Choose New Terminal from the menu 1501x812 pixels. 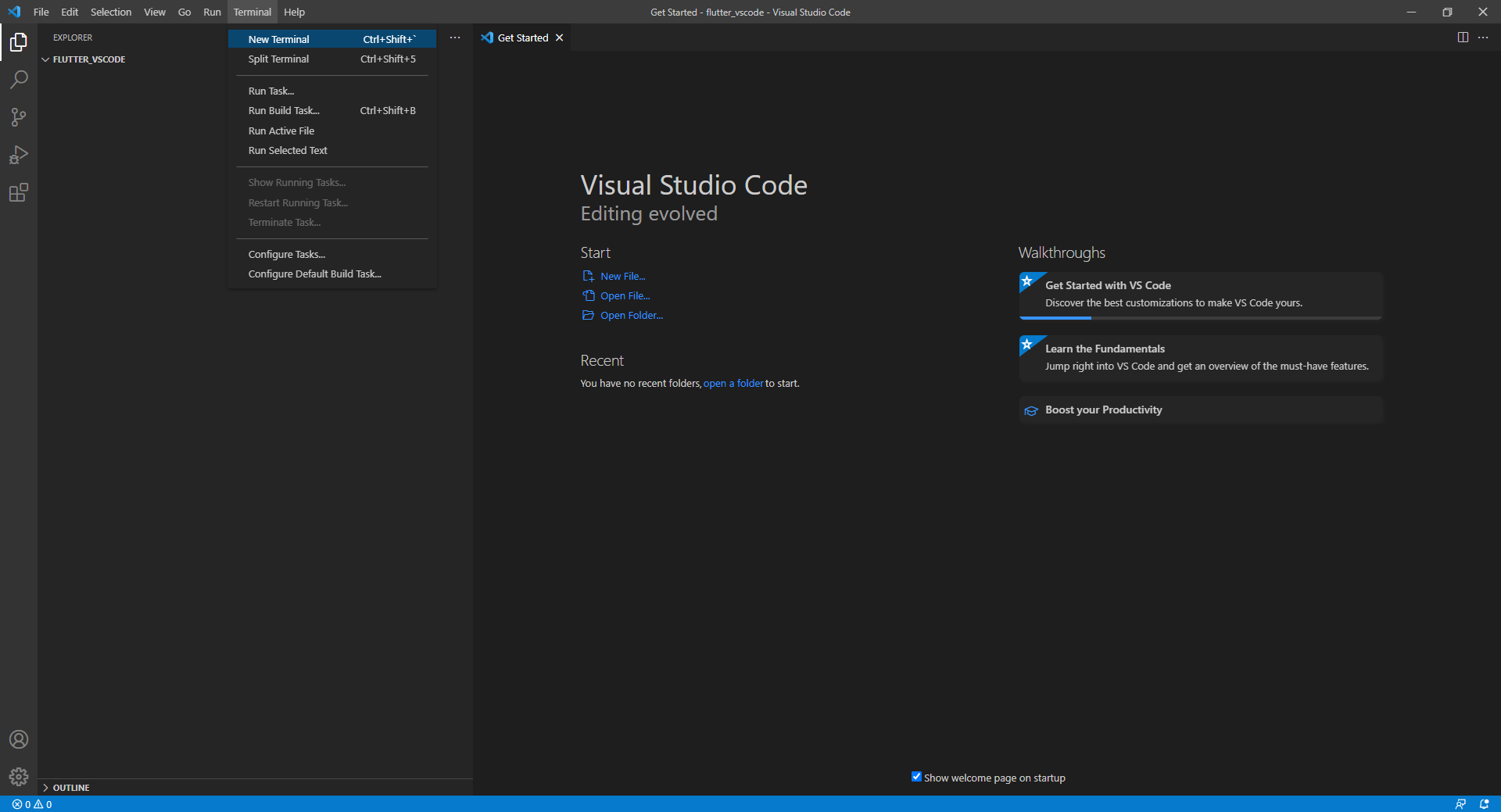(x=332, y=39)
